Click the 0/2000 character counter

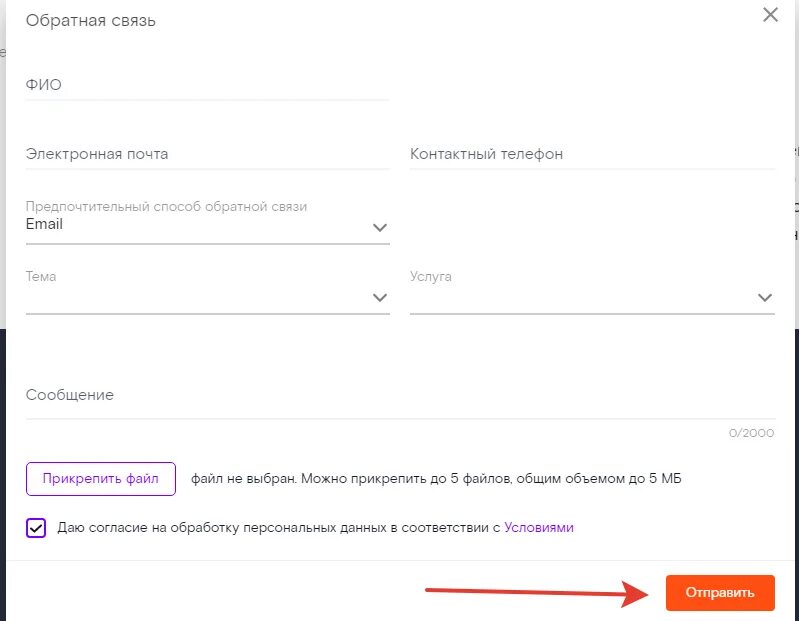[751, 433]
